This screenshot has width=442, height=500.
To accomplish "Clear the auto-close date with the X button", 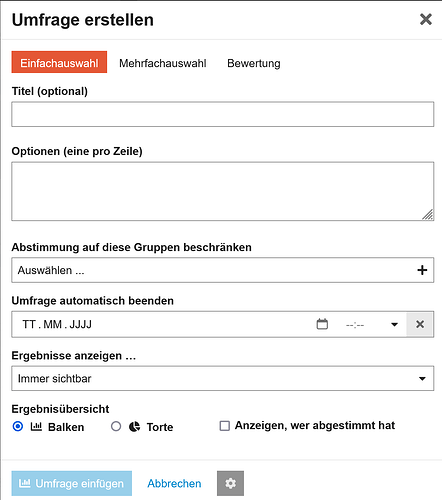I will [420, 324].
